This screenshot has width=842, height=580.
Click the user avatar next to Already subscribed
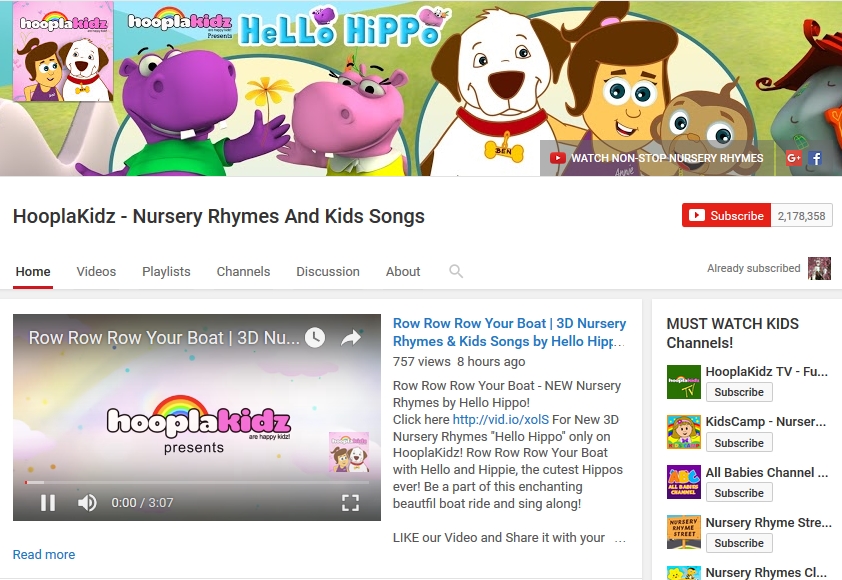click(819, 268)
